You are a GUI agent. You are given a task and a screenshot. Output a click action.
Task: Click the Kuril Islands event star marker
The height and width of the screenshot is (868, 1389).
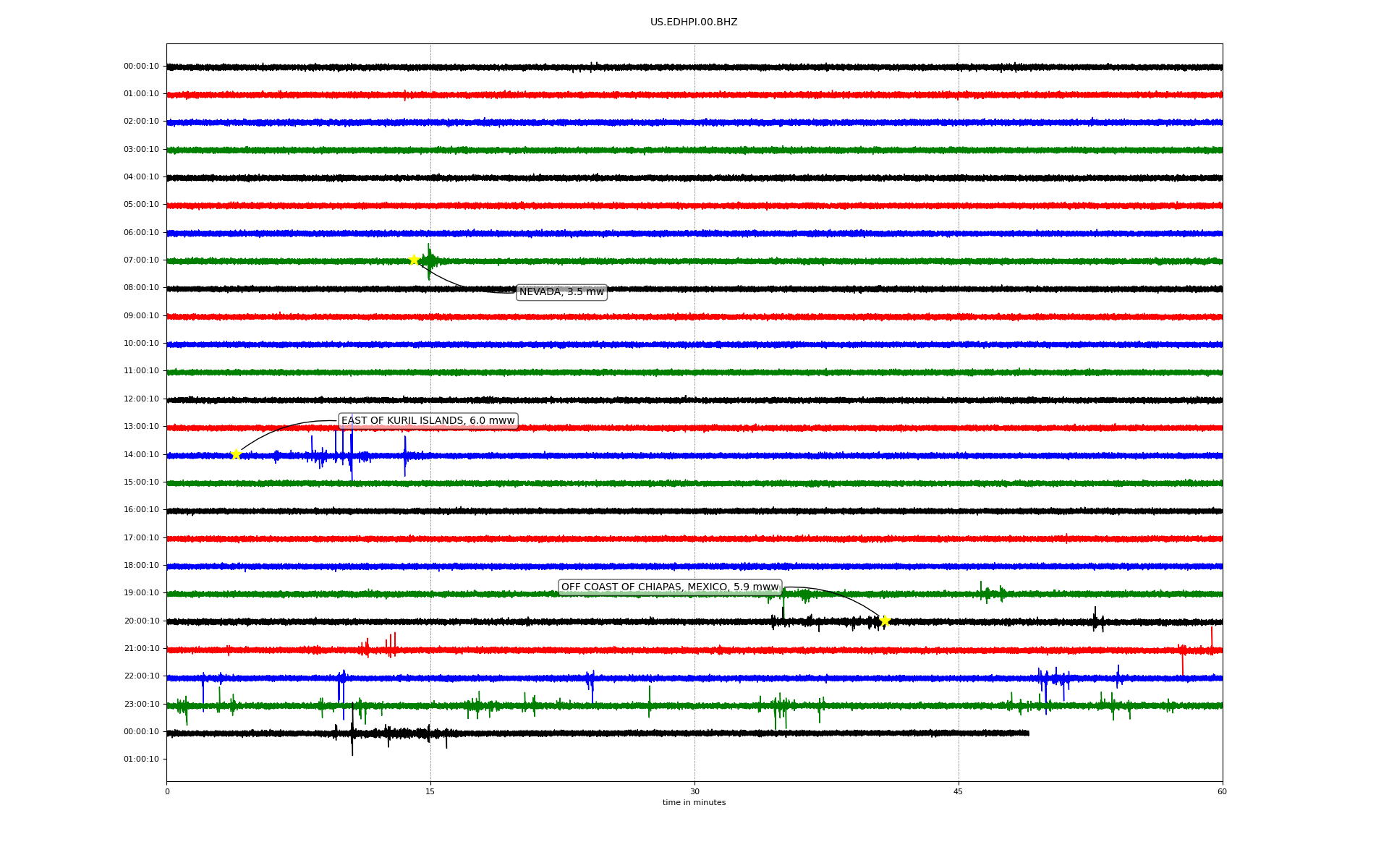(x=236, y=454)
